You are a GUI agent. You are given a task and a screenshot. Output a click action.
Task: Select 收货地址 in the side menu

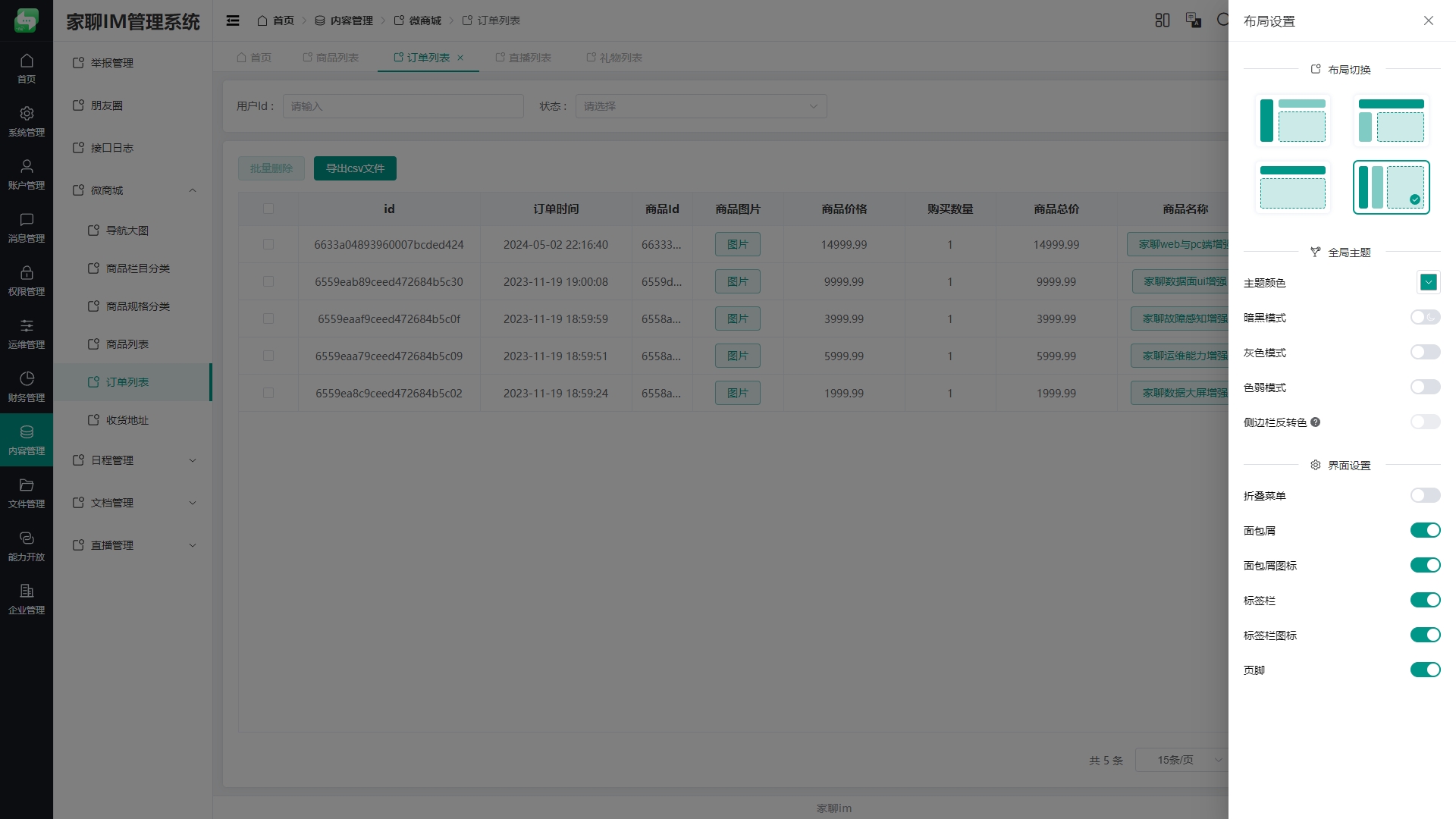point(127,420)
